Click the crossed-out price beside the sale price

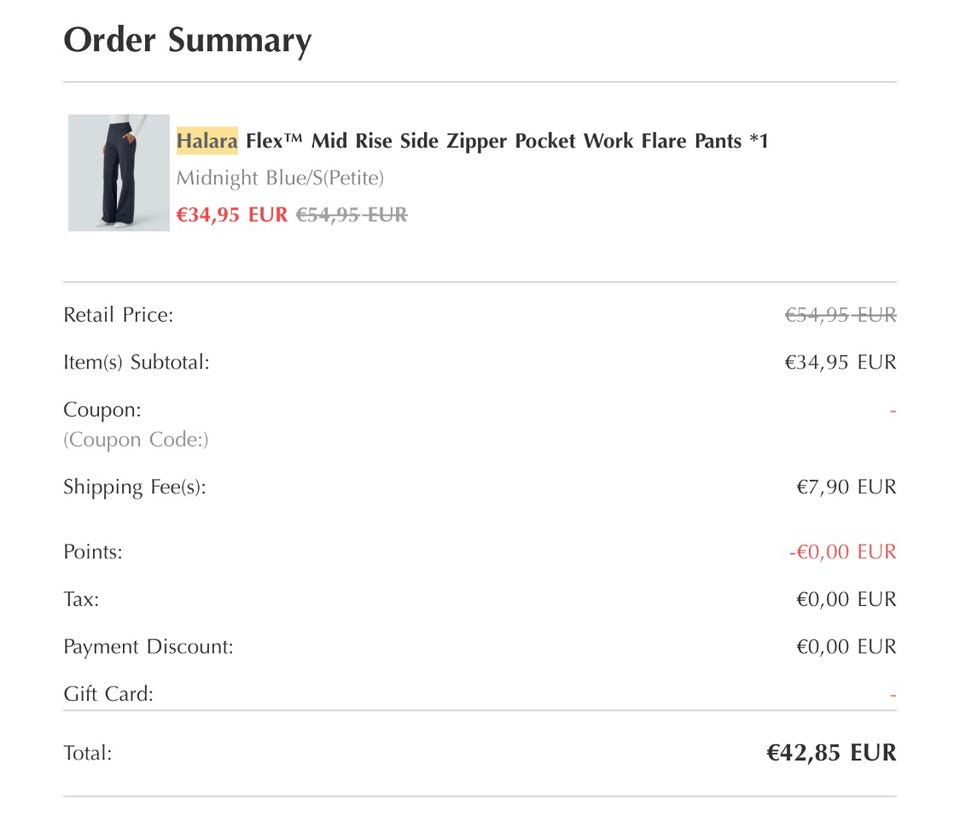[x=352, y=214]
